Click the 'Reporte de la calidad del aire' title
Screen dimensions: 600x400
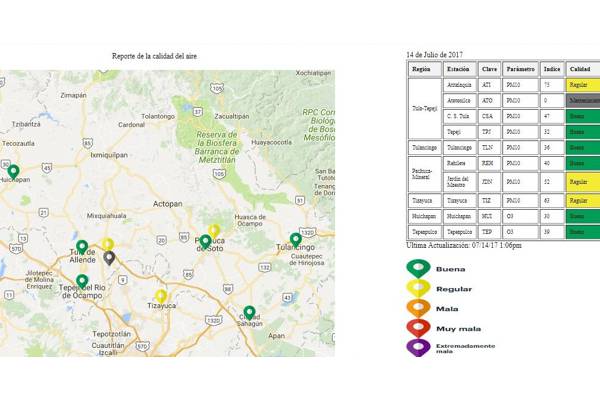click(x=154, y=56)
